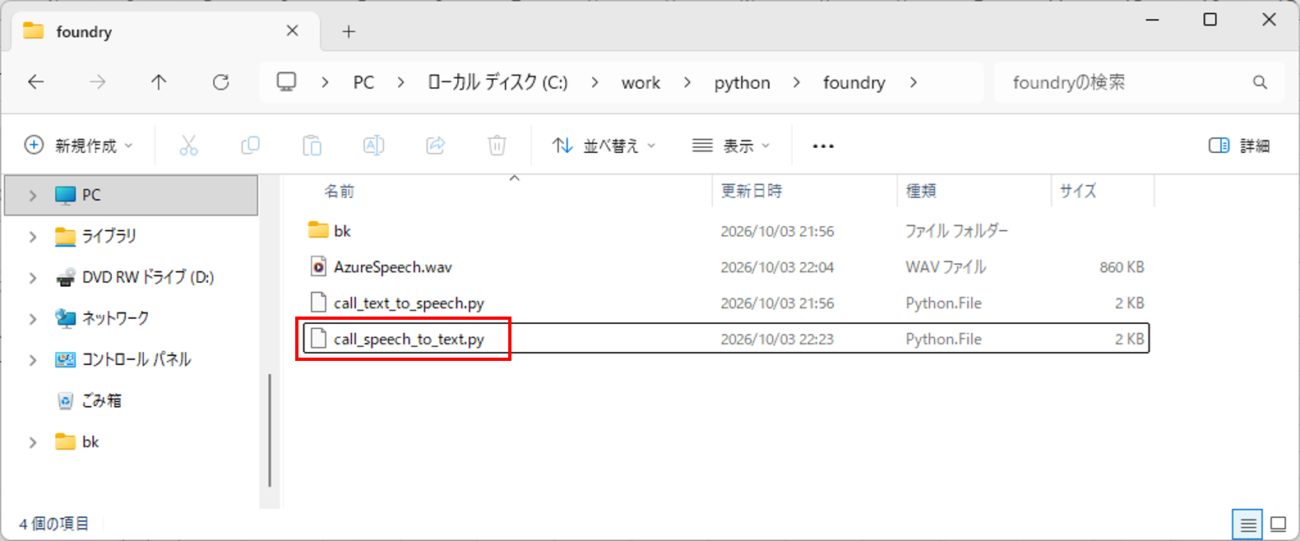
Task: Select call_speech_to_text.py file icon
Action: (318, 339)
